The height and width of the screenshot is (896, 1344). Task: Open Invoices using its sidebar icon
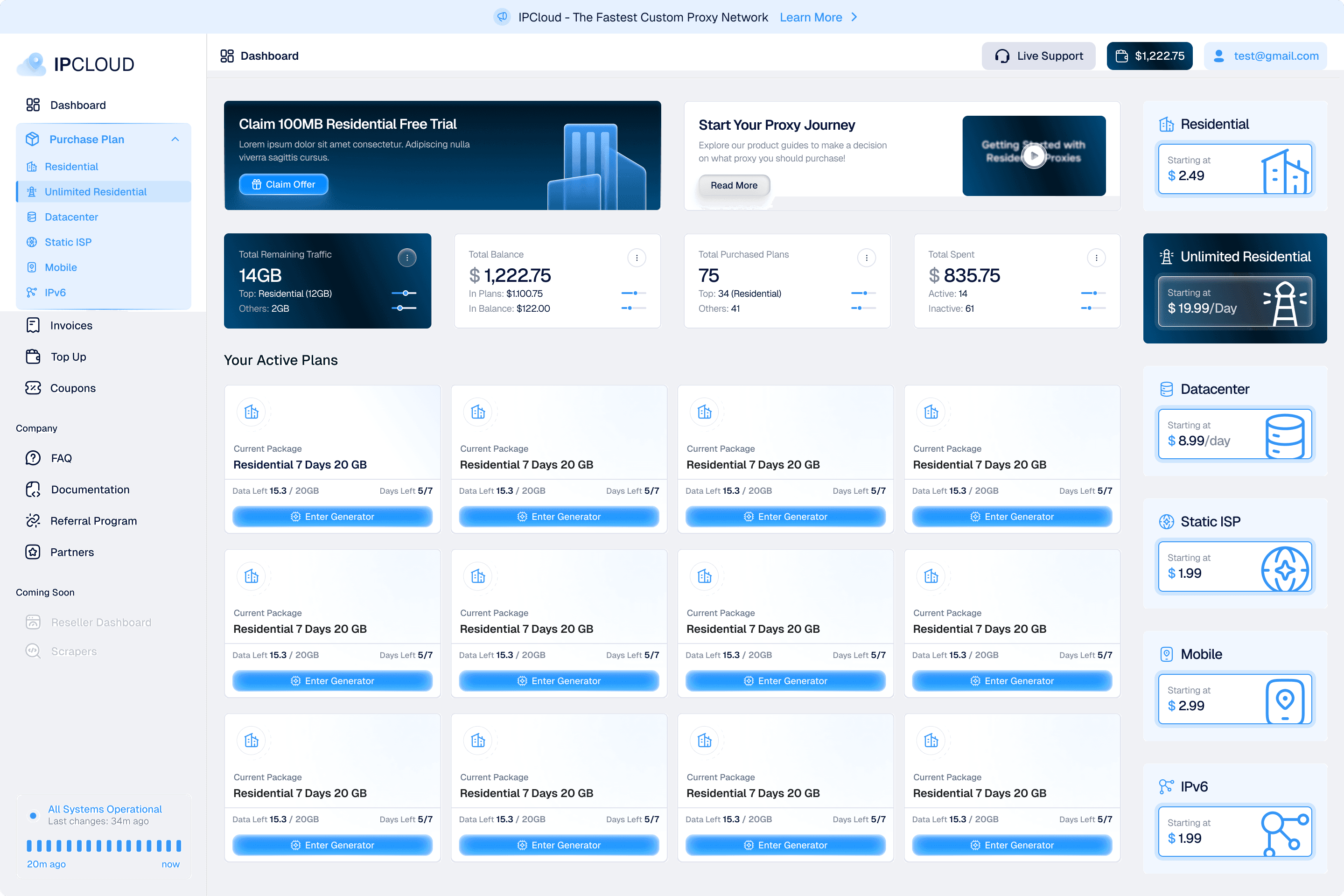click(x=33, y=325)
